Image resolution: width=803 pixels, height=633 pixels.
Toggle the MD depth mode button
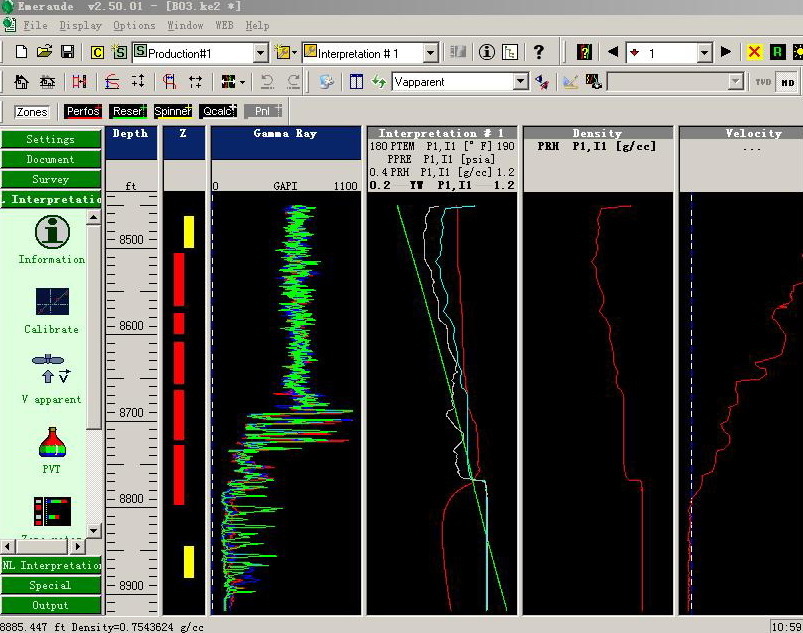tap(788, 82)
